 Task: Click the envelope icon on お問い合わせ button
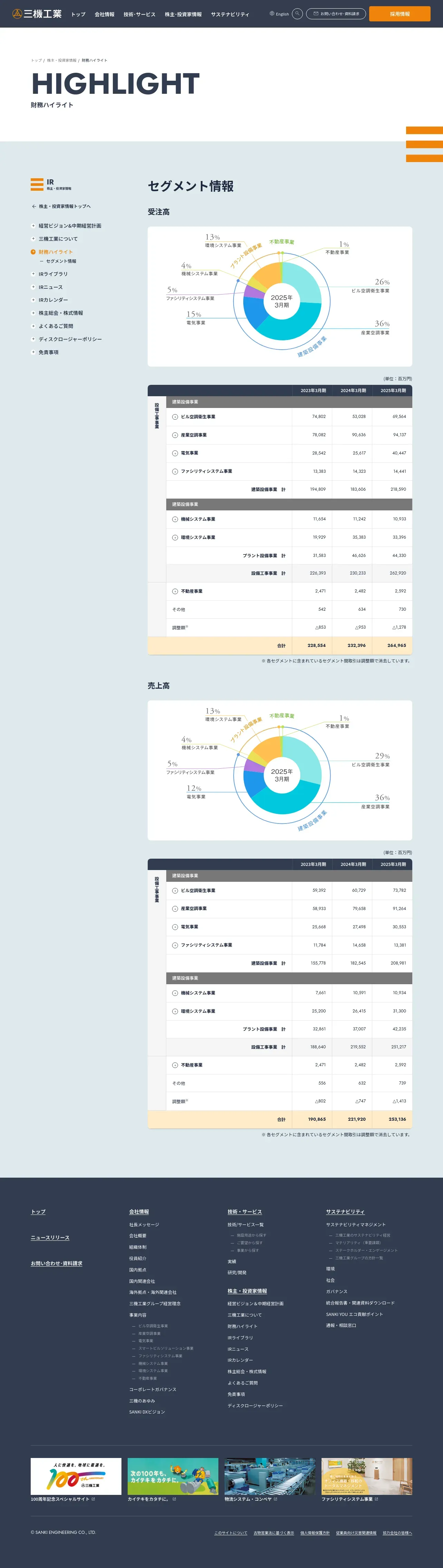click(316, 13)
